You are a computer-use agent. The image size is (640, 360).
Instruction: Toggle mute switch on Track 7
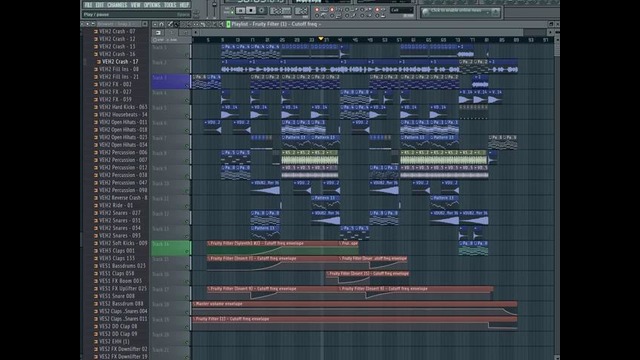[x=187, y=146]
